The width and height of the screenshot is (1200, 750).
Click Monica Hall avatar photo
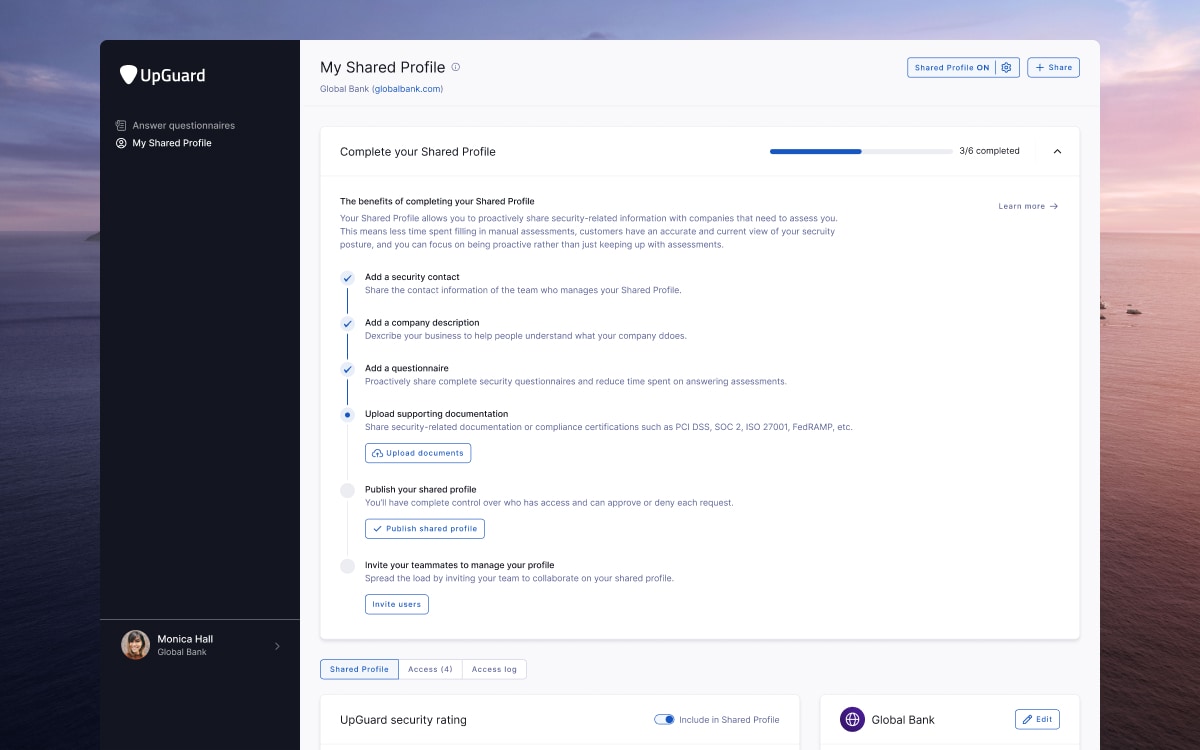(136, 645)
